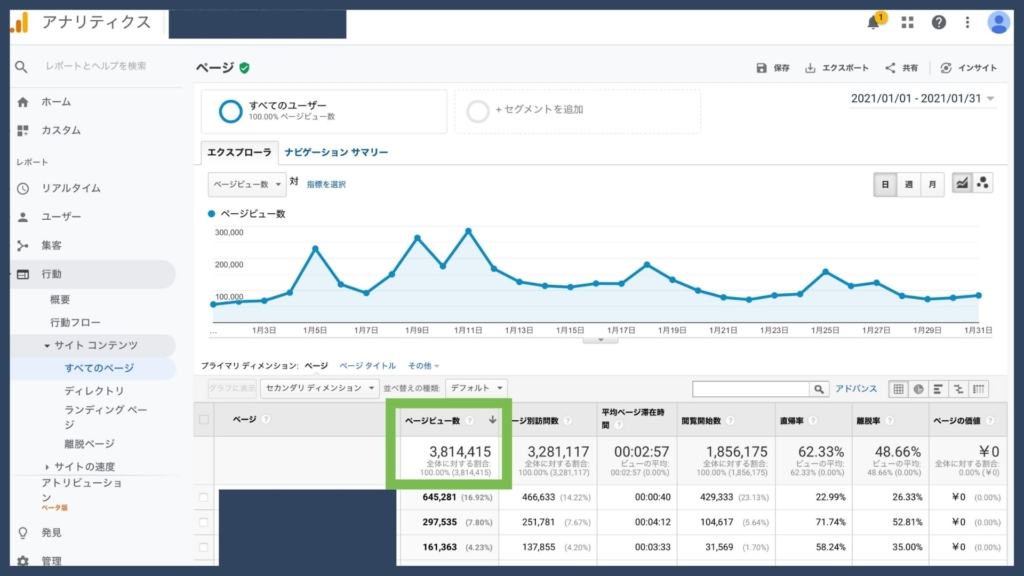The image size is (1024, 576).
Task: Click アドバンス filter link
Action: [x=856, y=389]
